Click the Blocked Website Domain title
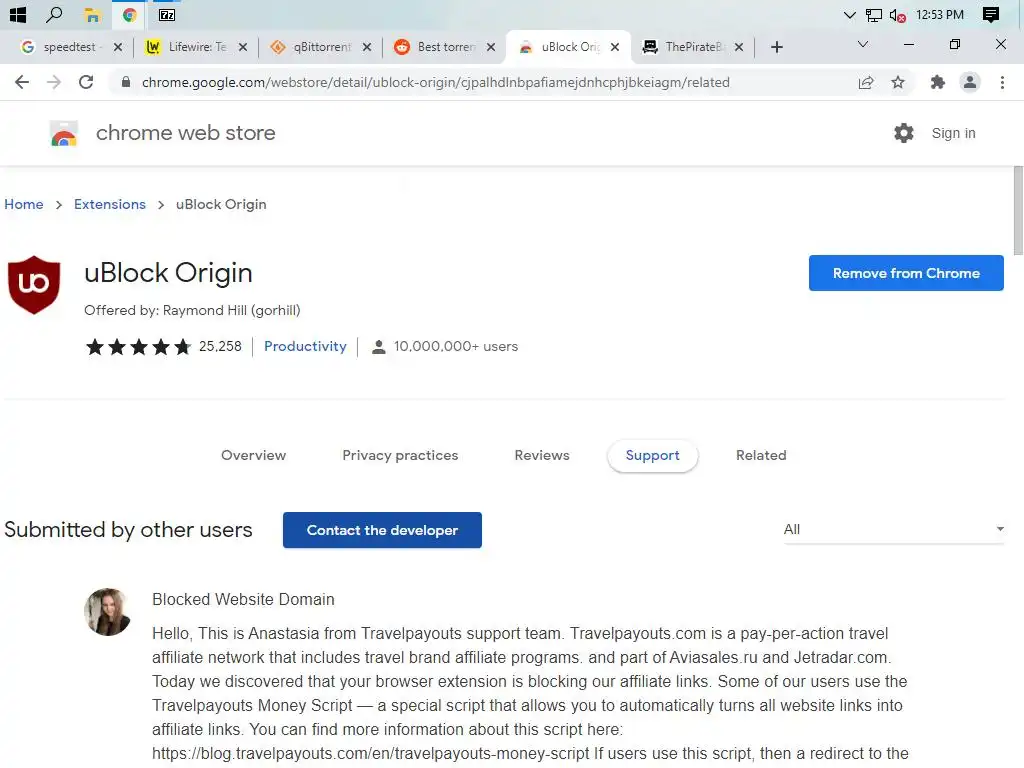 [x=243, y=600]
